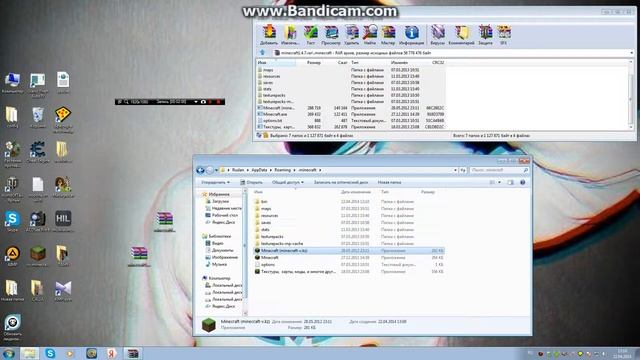Go up one folder level in WinRAR

pos(262,53)
